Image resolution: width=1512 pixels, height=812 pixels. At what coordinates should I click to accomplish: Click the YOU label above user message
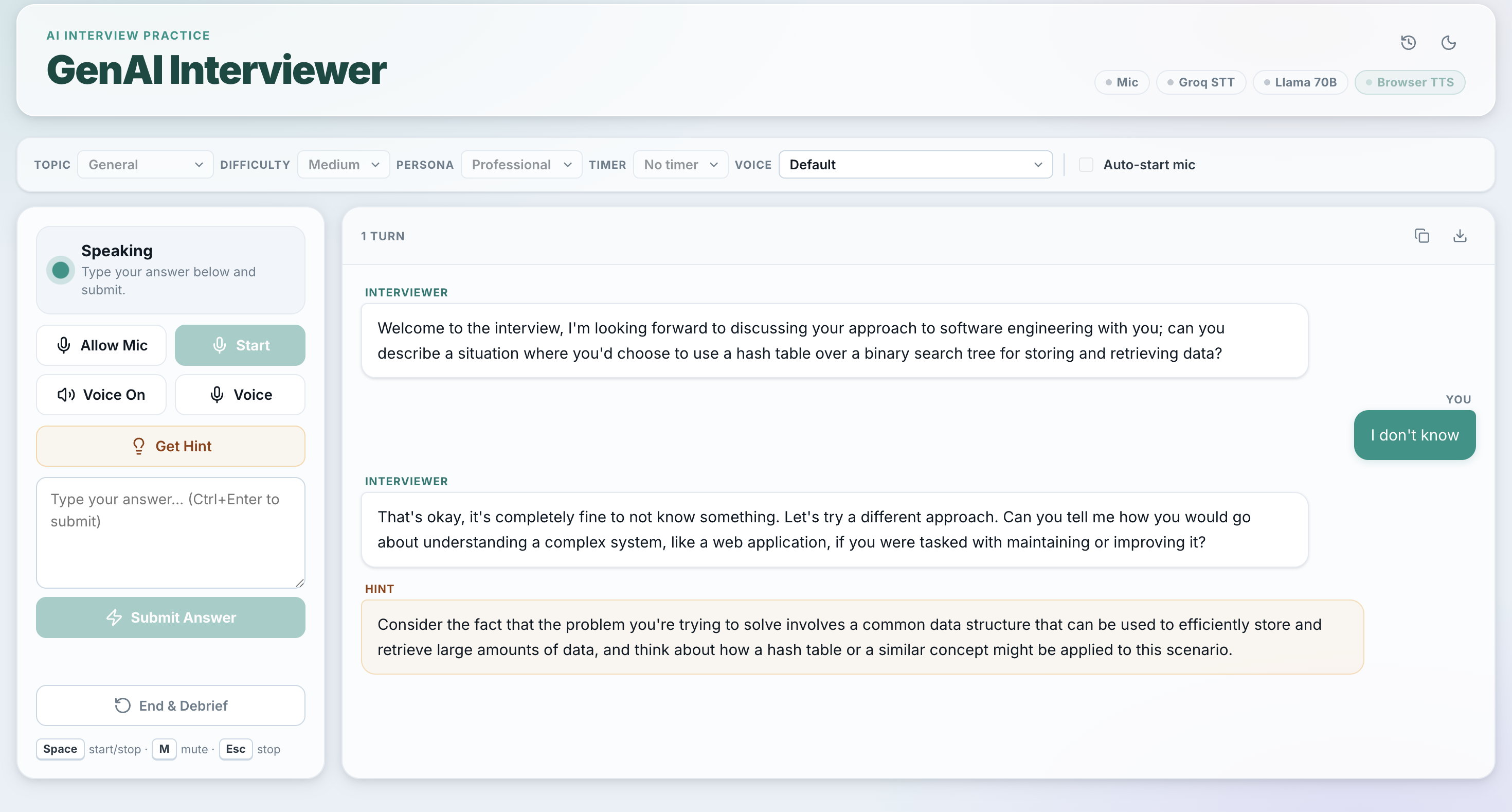click(1459, 399)
